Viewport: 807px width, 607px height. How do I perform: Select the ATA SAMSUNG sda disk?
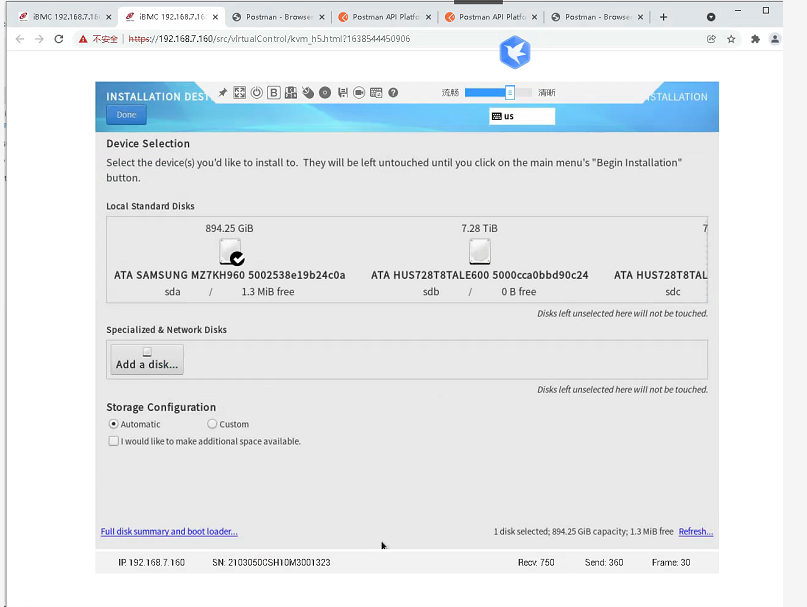coord(230,252)
